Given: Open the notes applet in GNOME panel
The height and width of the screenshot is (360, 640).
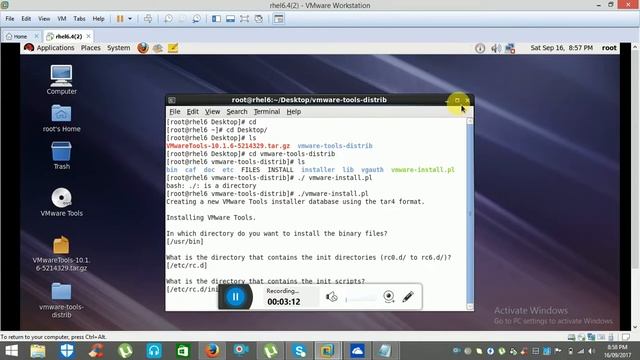Looking at the screenshot, I should [173, 48].
